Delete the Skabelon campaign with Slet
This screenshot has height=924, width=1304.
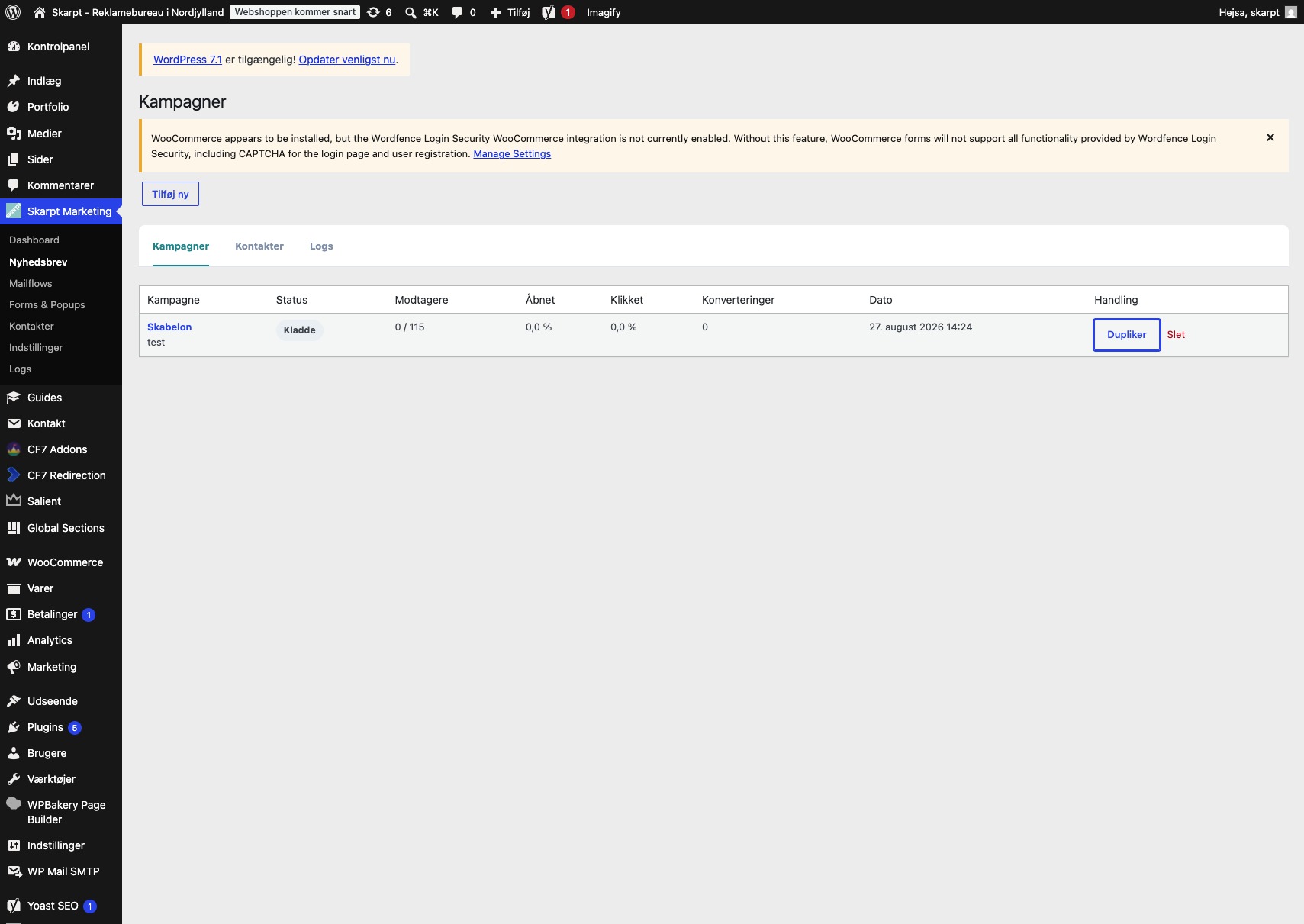tap(1176, 335)
